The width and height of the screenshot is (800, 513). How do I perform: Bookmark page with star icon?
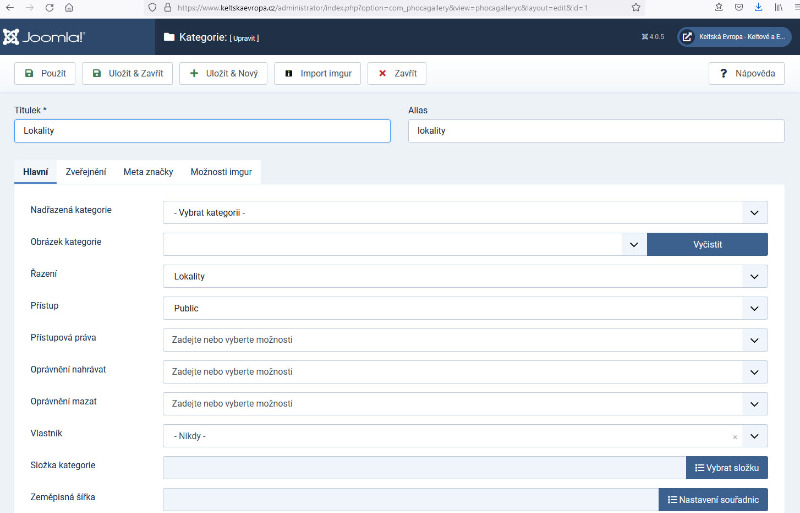click(x=637, y=7)
